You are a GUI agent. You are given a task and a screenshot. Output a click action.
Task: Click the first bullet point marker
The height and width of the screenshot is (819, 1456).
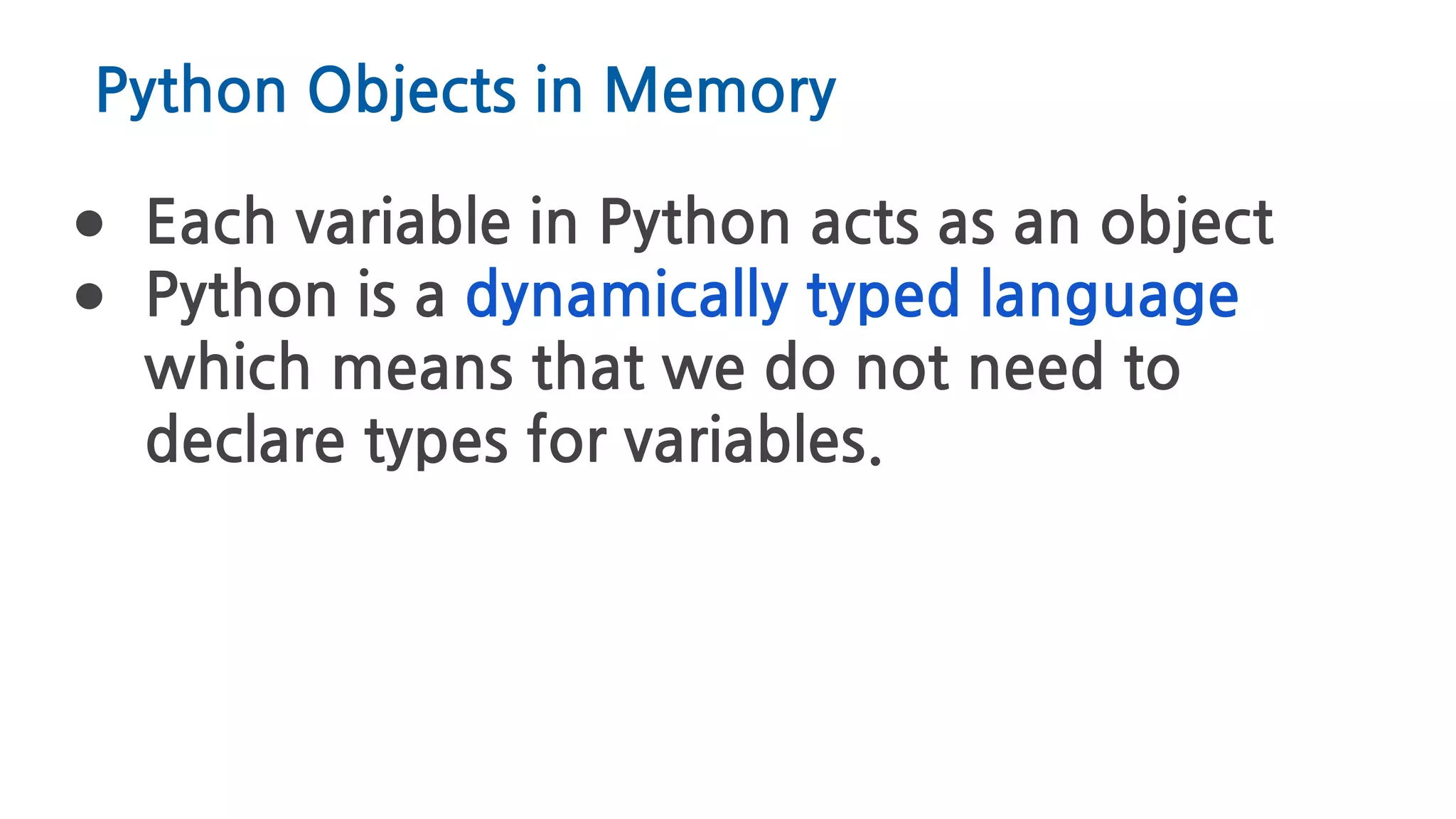coord(90,223)
